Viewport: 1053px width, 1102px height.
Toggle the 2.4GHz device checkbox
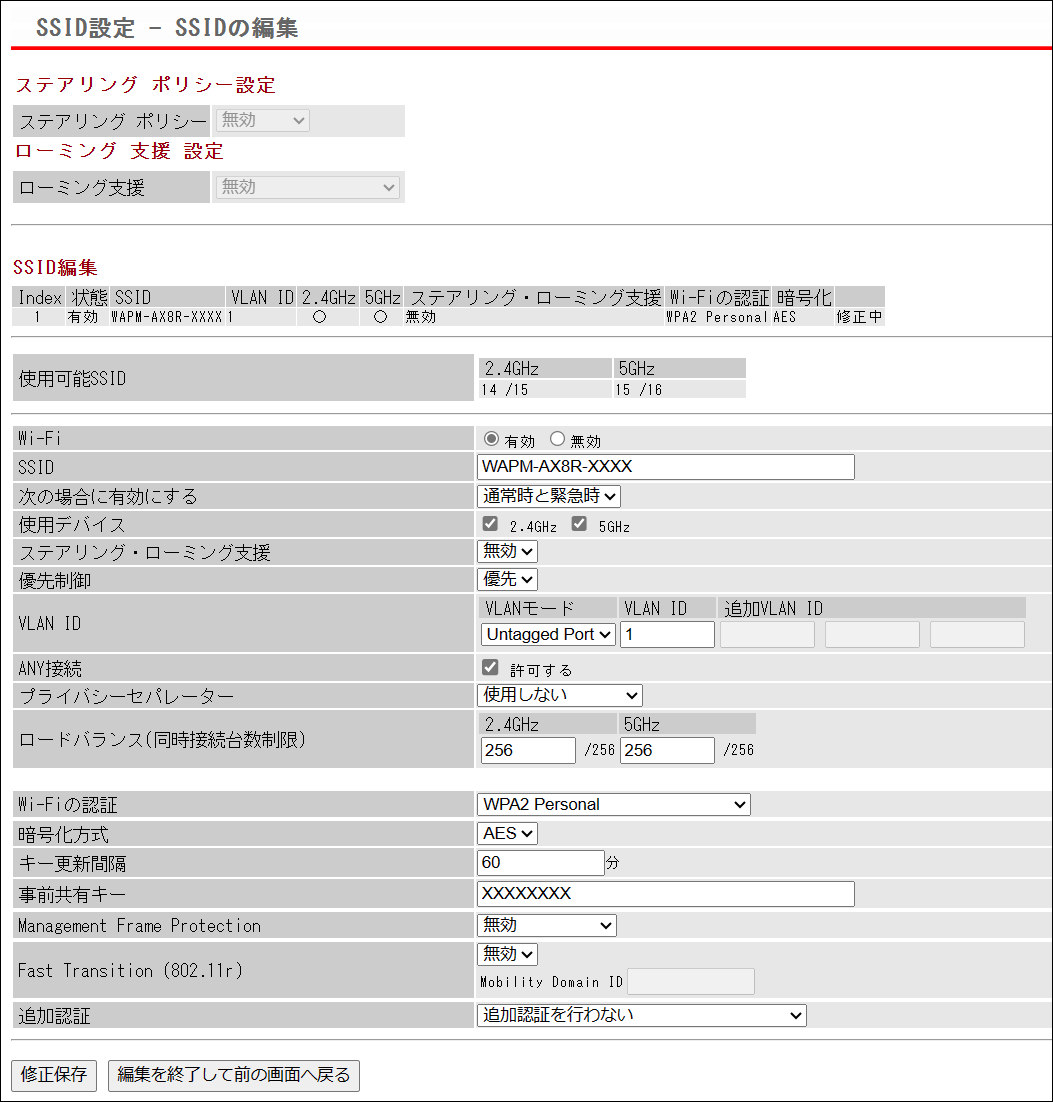tap(490, 524)
